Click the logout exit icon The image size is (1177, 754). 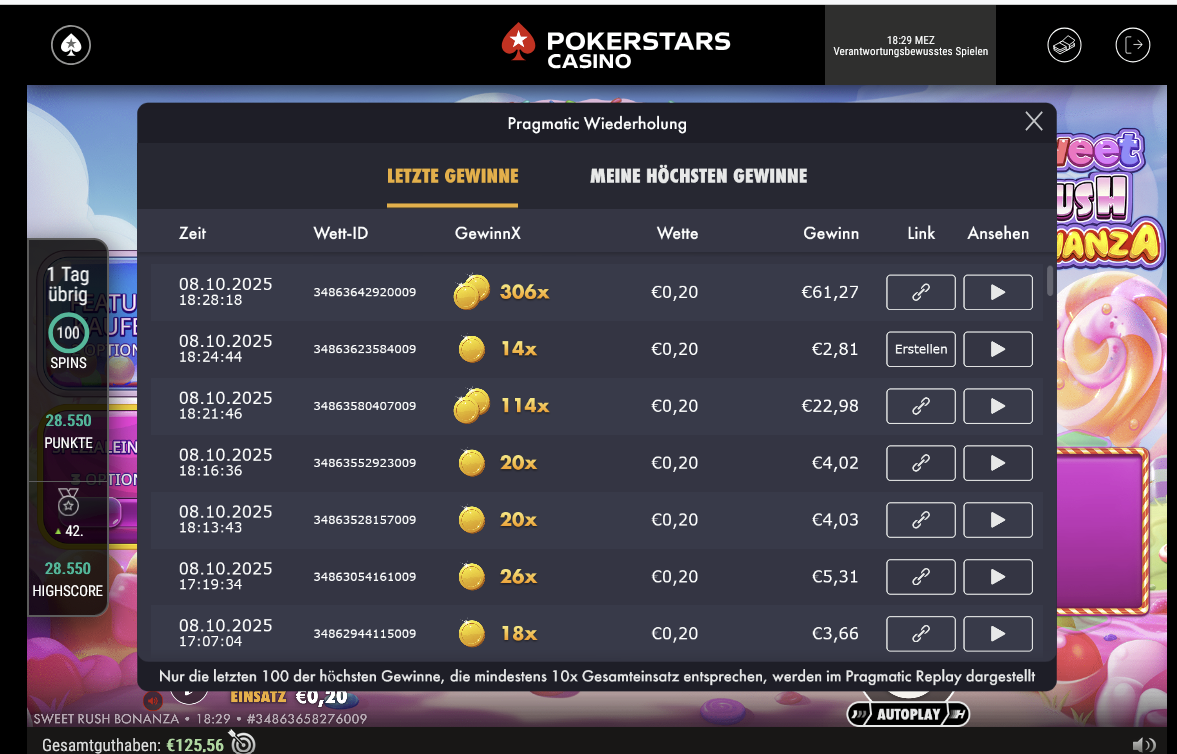click(1133, 45)
